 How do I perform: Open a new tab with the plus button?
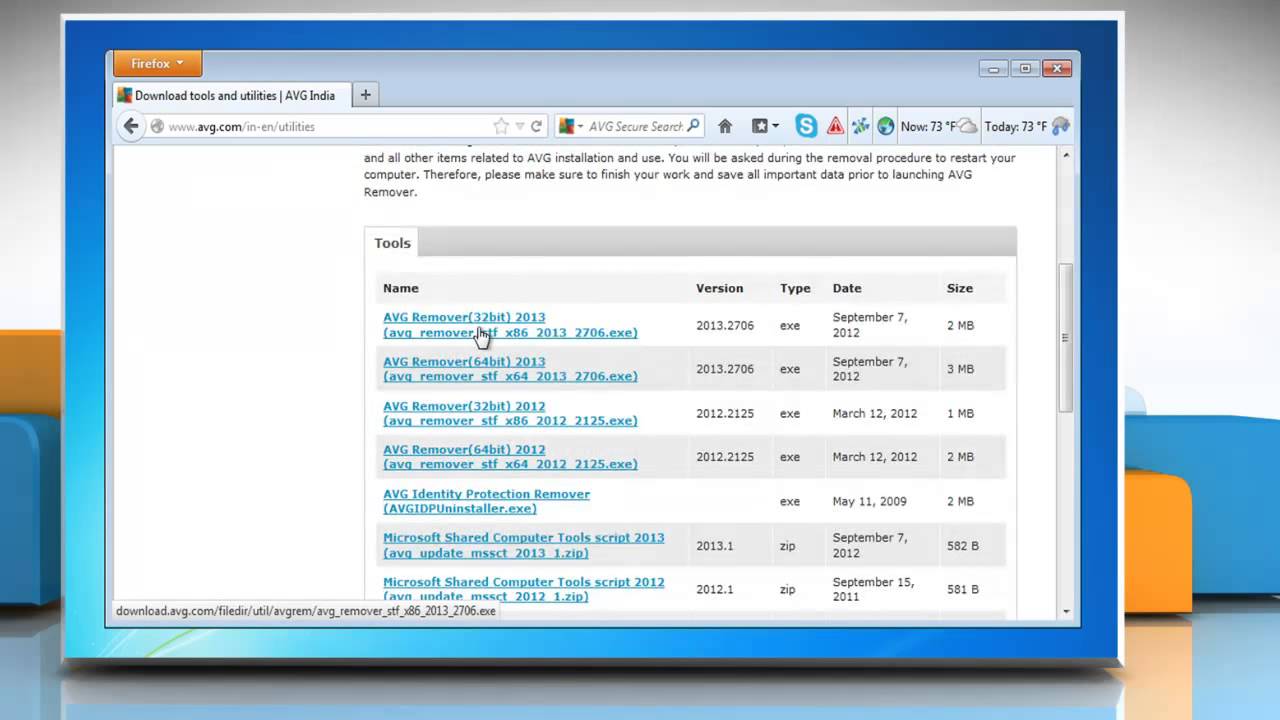point(365,95)
